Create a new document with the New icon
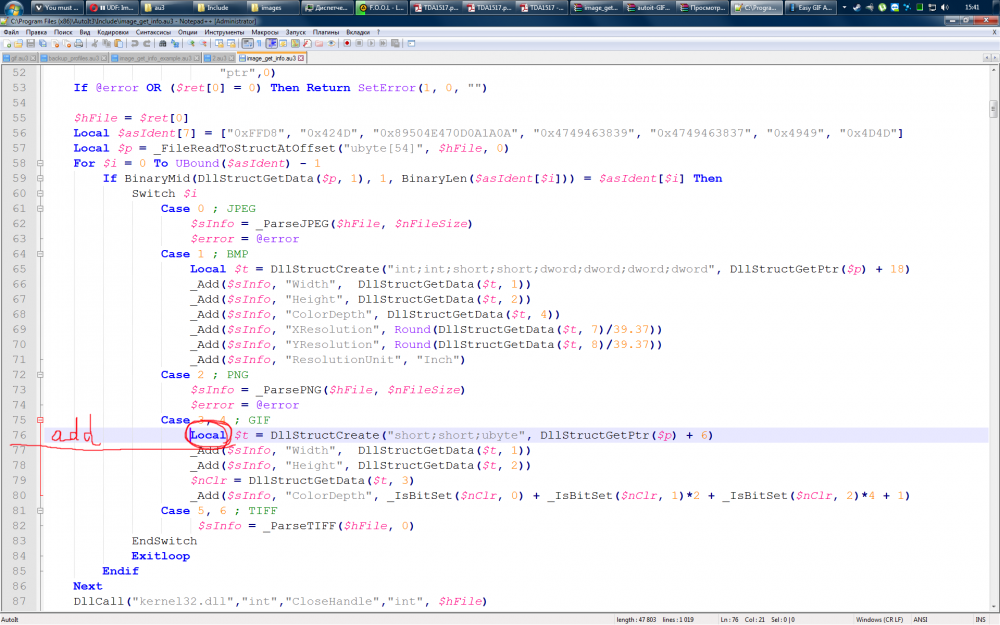 point(7,43)
